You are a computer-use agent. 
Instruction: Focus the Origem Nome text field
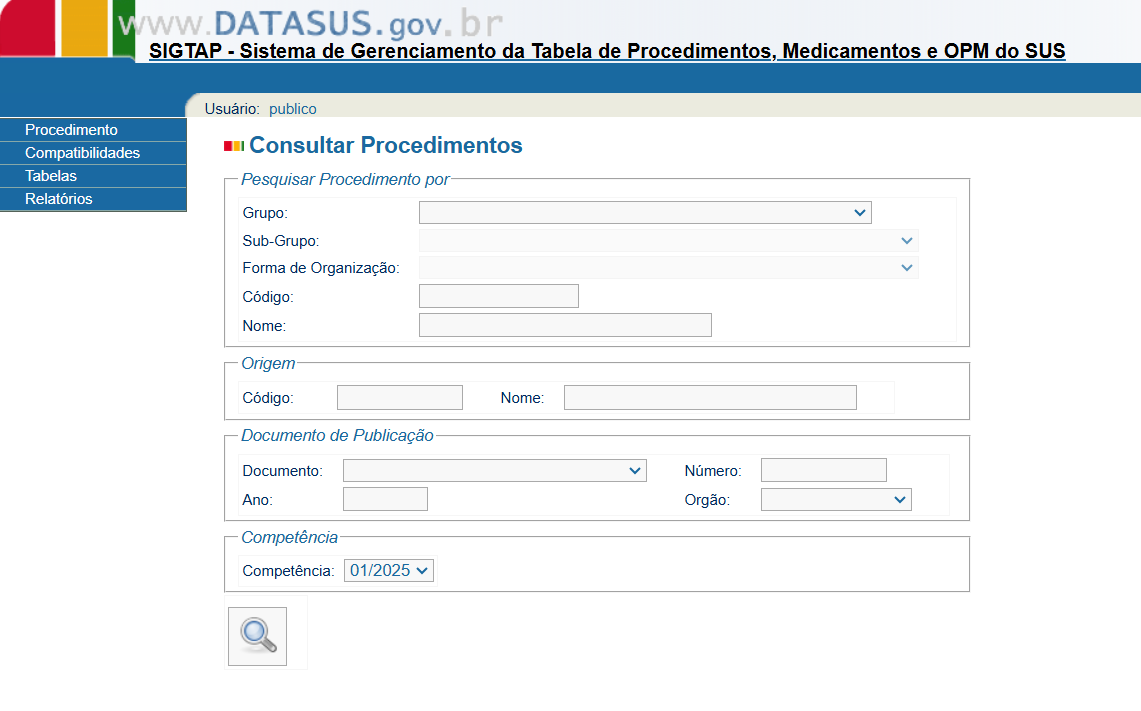tap(710, 398)
